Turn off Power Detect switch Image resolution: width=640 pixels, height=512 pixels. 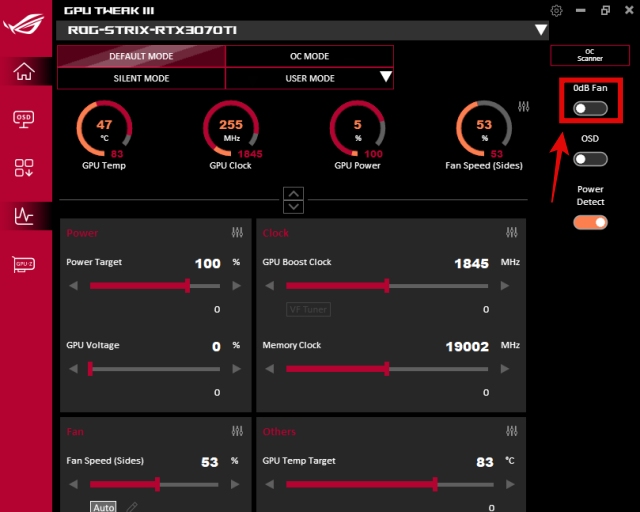pos(590,222)
